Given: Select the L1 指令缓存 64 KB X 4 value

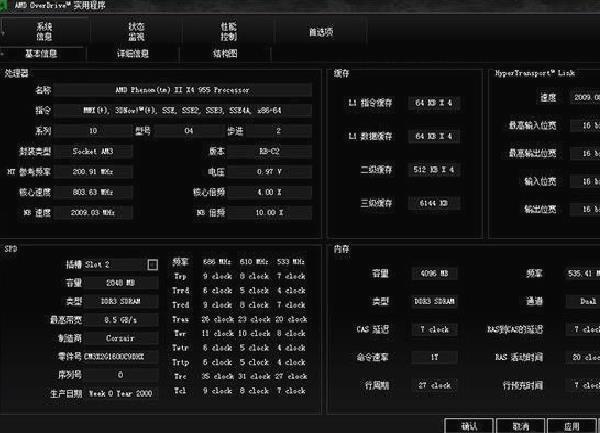Looking at the screenshot, I should 434,103.
